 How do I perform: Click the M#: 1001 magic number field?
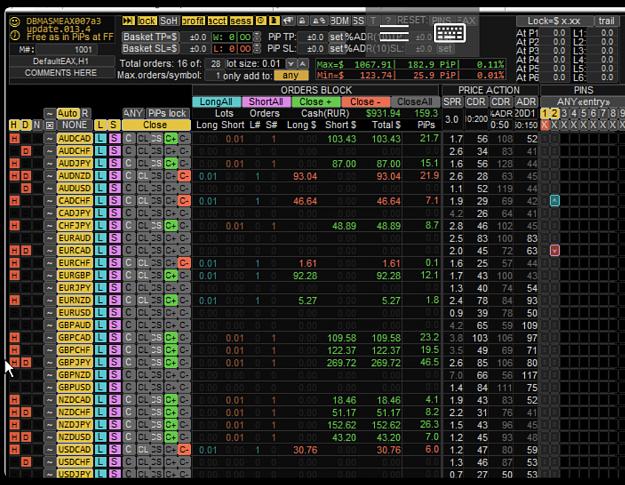pyautogui.click(x=67, y=49)
